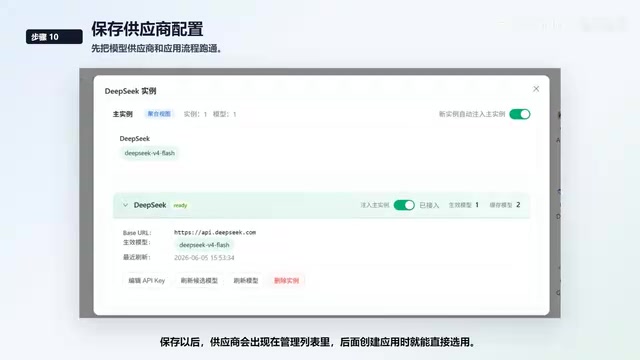Click red 删除实例 button
640x360 pixels.
tap(287, 281)
